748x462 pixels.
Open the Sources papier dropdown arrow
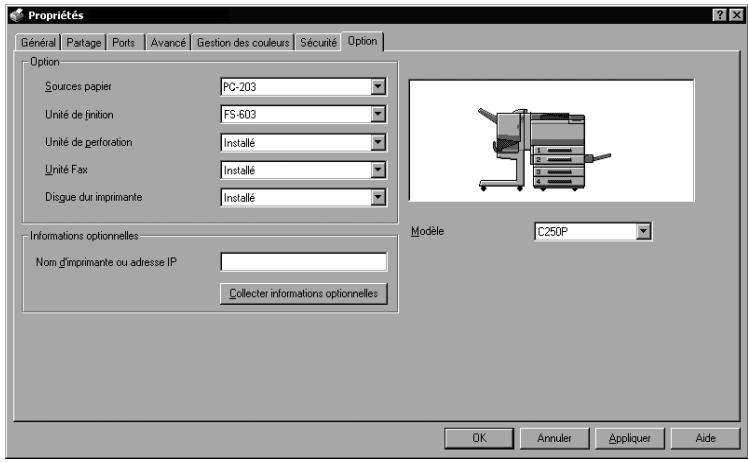(378, 86)
